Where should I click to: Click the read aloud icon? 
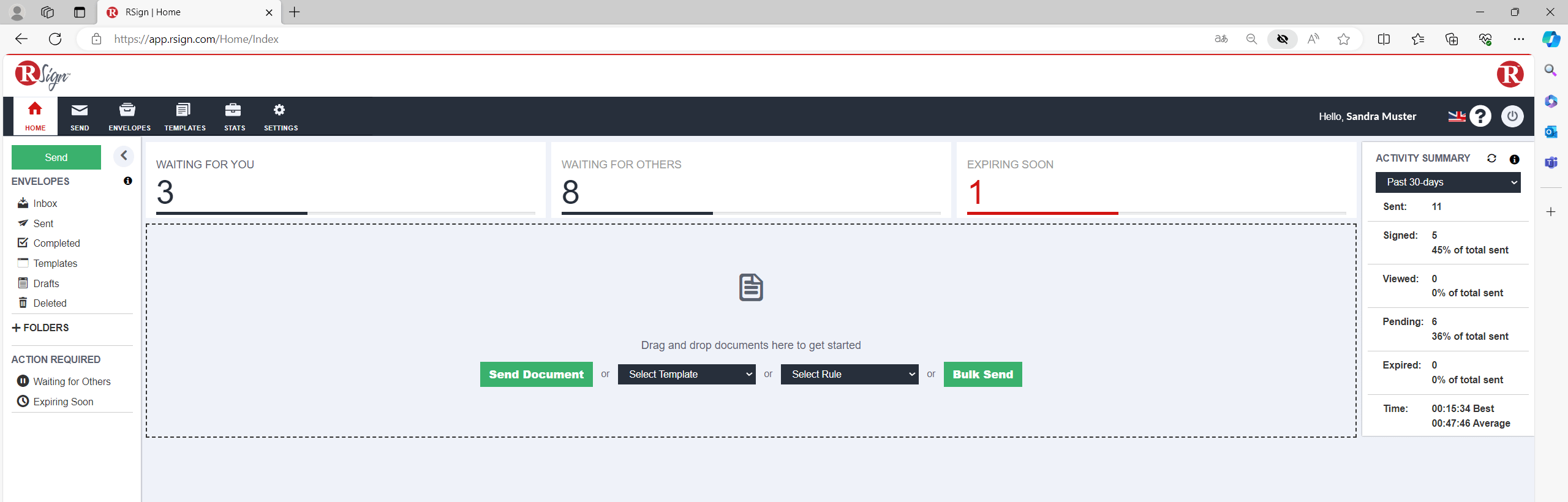1313,39
